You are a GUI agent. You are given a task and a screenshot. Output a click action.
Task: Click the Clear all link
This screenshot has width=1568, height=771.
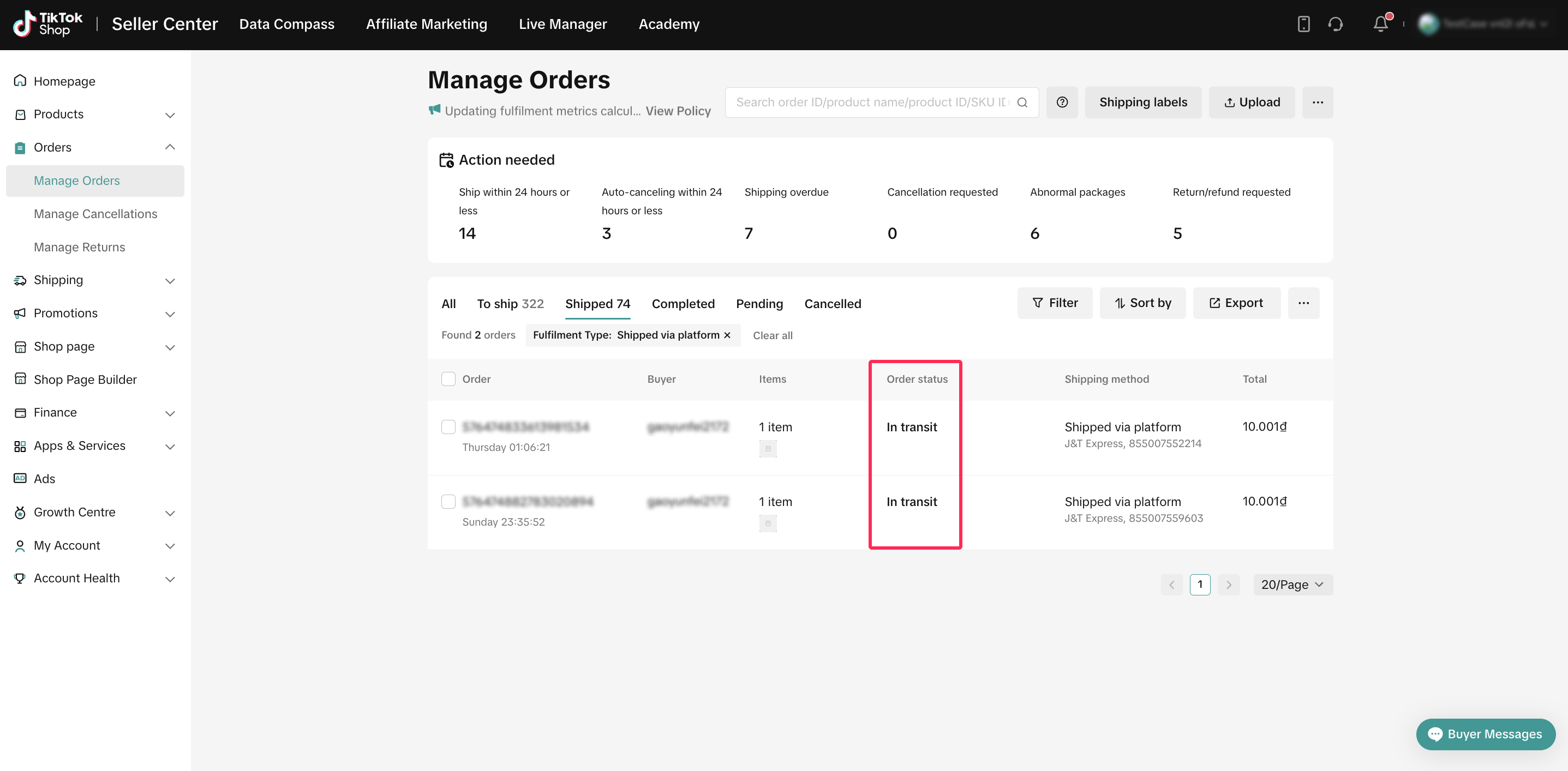coord(773,335)
